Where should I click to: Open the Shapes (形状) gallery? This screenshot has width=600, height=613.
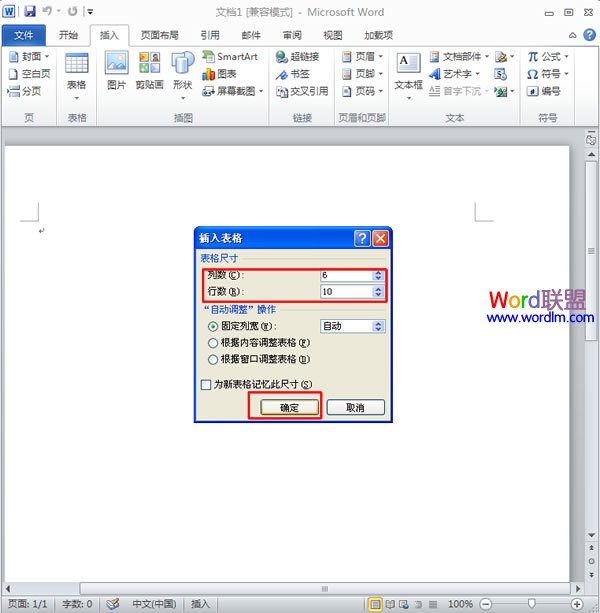[182, 75]
